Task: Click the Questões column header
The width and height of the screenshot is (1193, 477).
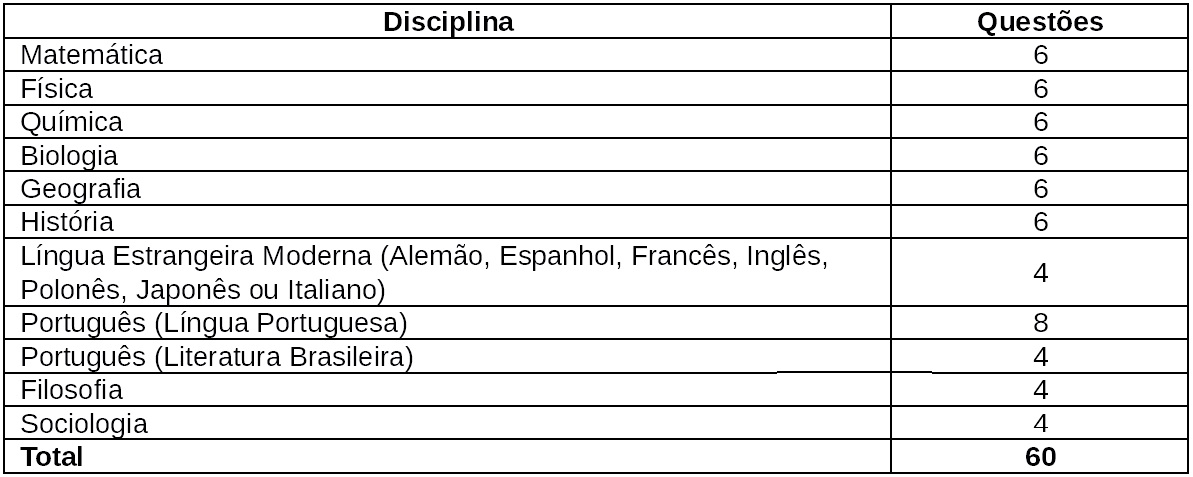Action: coord(1040,22)
